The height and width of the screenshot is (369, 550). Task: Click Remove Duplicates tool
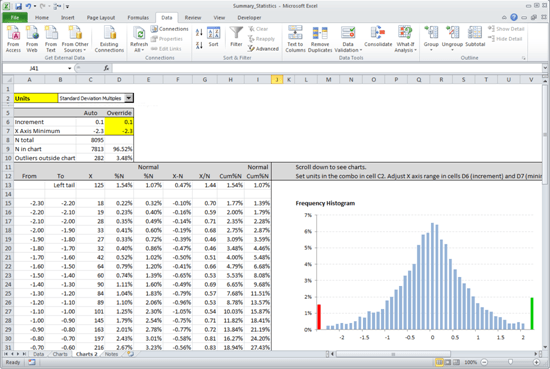320,39
